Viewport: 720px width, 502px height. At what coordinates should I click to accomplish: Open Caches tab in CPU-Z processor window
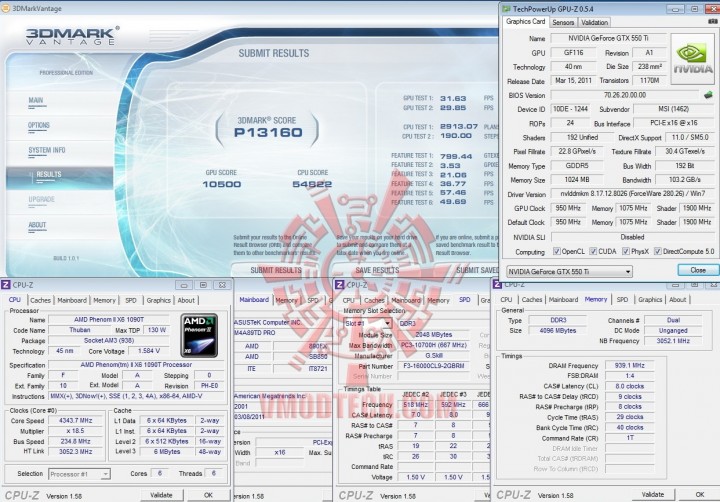coord(40,300)
